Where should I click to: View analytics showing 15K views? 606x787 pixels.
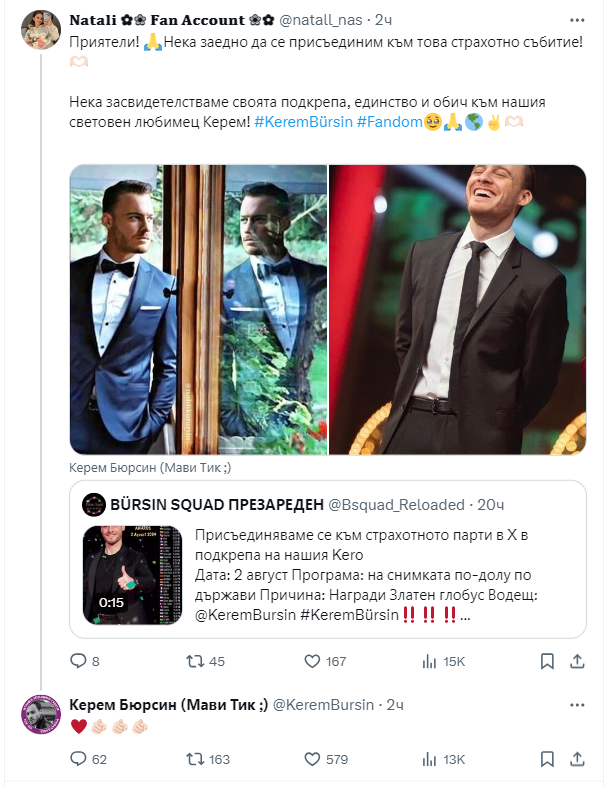pyautogui.click(x=430, y=661)
